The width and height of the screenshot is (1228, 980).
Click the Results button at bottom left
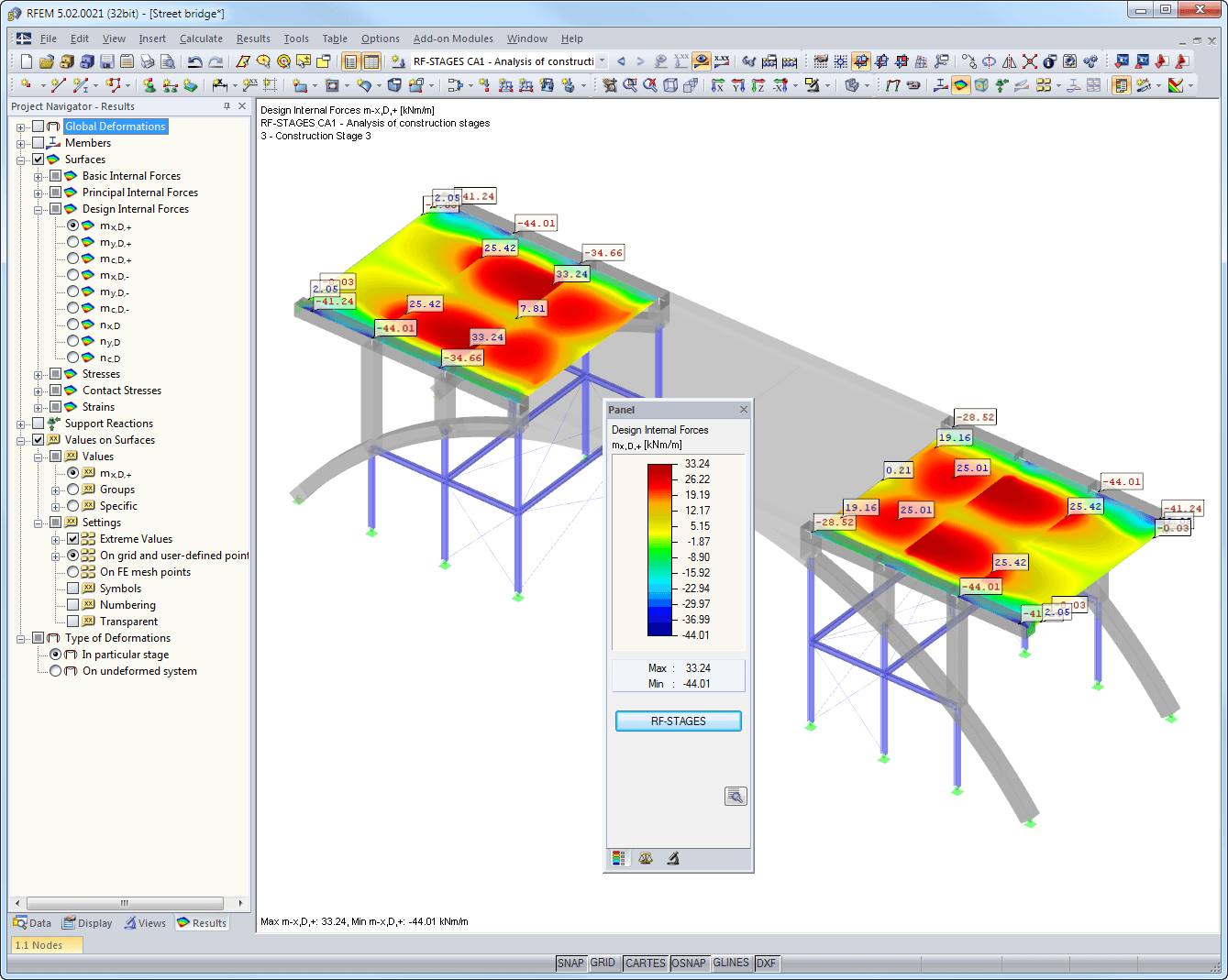pyautogui.click(x=201, y=922)
